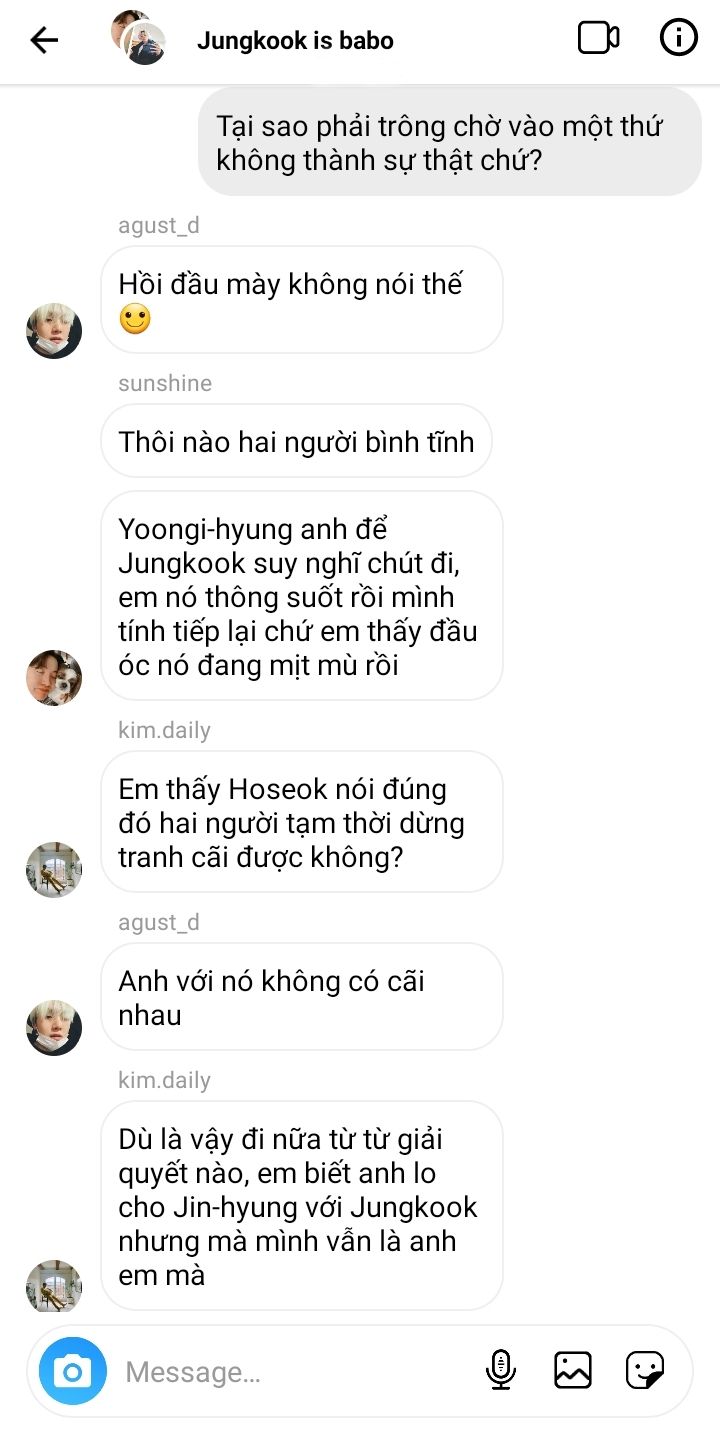Open the camera from the message bar
Image resolution: width=720 pixels, height=1434 pixels.
(x=72, y=1371)
